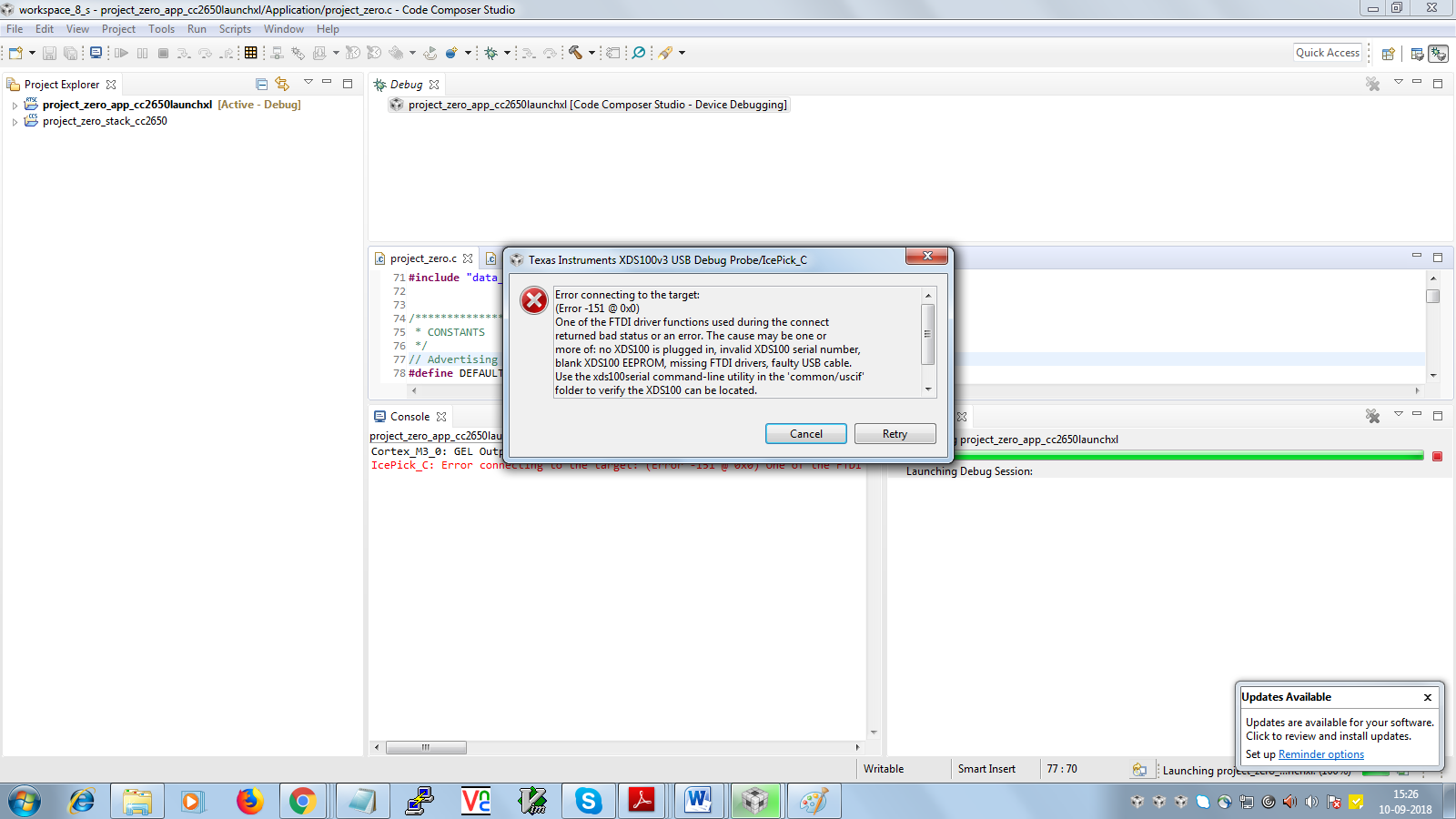The height and width of the screenshot is (819, 1456).
Task: Click the Debug bug launch icon
Action: (x=490, y=53)
